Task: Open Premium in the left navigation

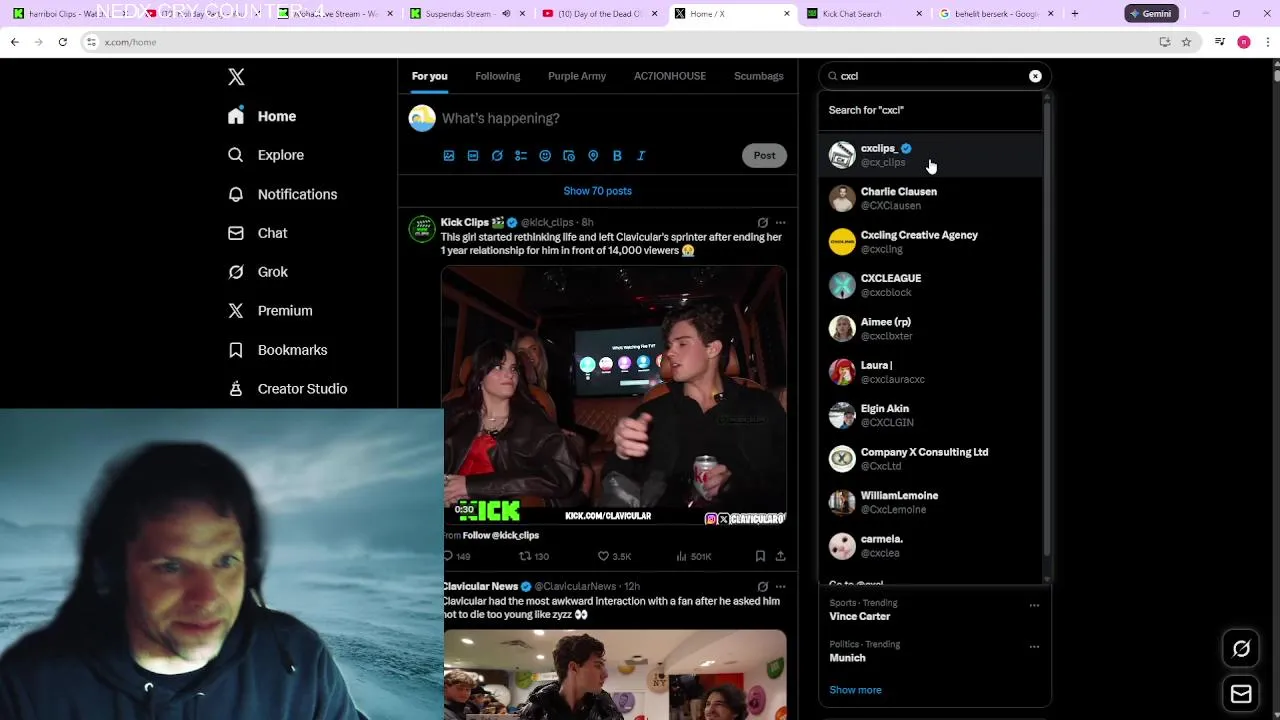Action: (x=271, y=311)
